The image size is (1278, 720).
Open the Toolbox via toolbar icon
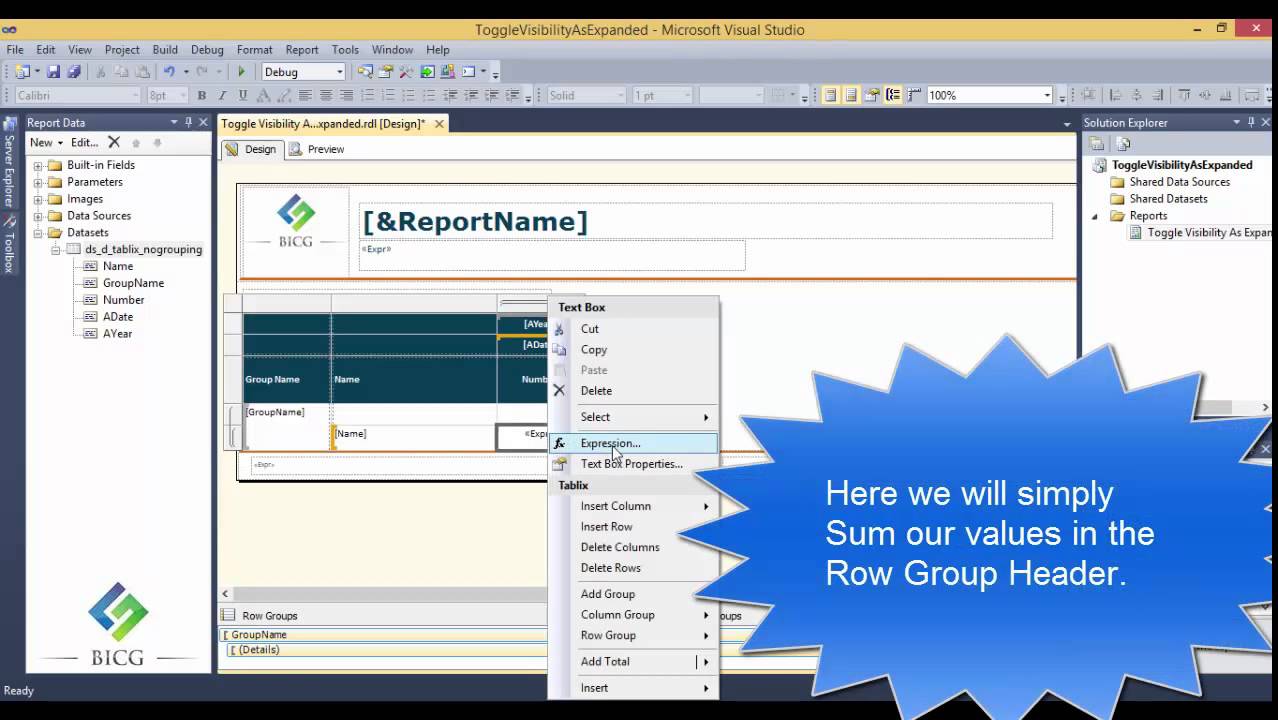(x=406, y=72)
